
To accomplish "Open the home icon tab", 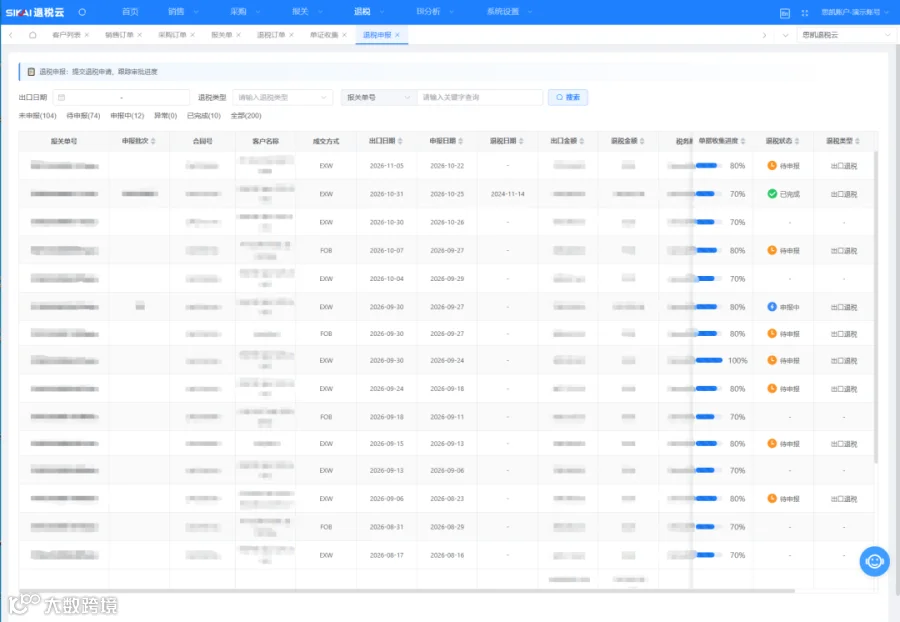I will coord(33,35).
